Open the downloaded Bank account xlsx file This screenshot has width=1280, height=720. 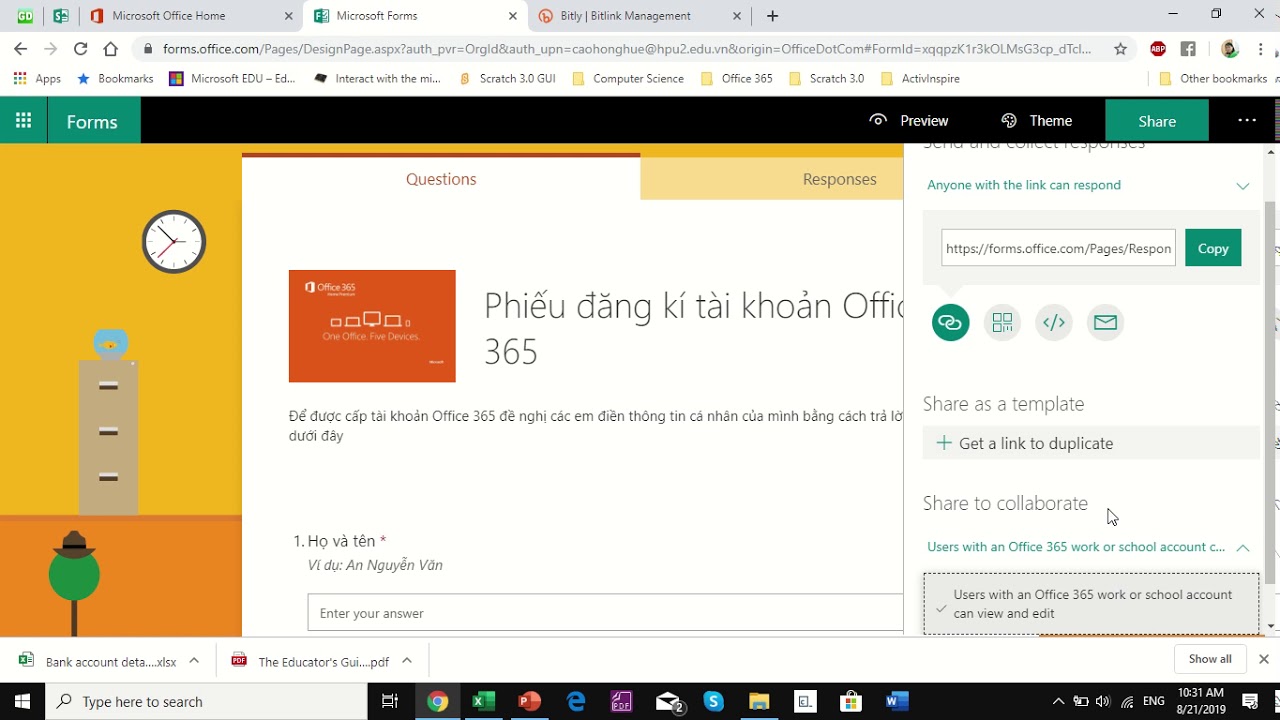click(x=98, y=661)
